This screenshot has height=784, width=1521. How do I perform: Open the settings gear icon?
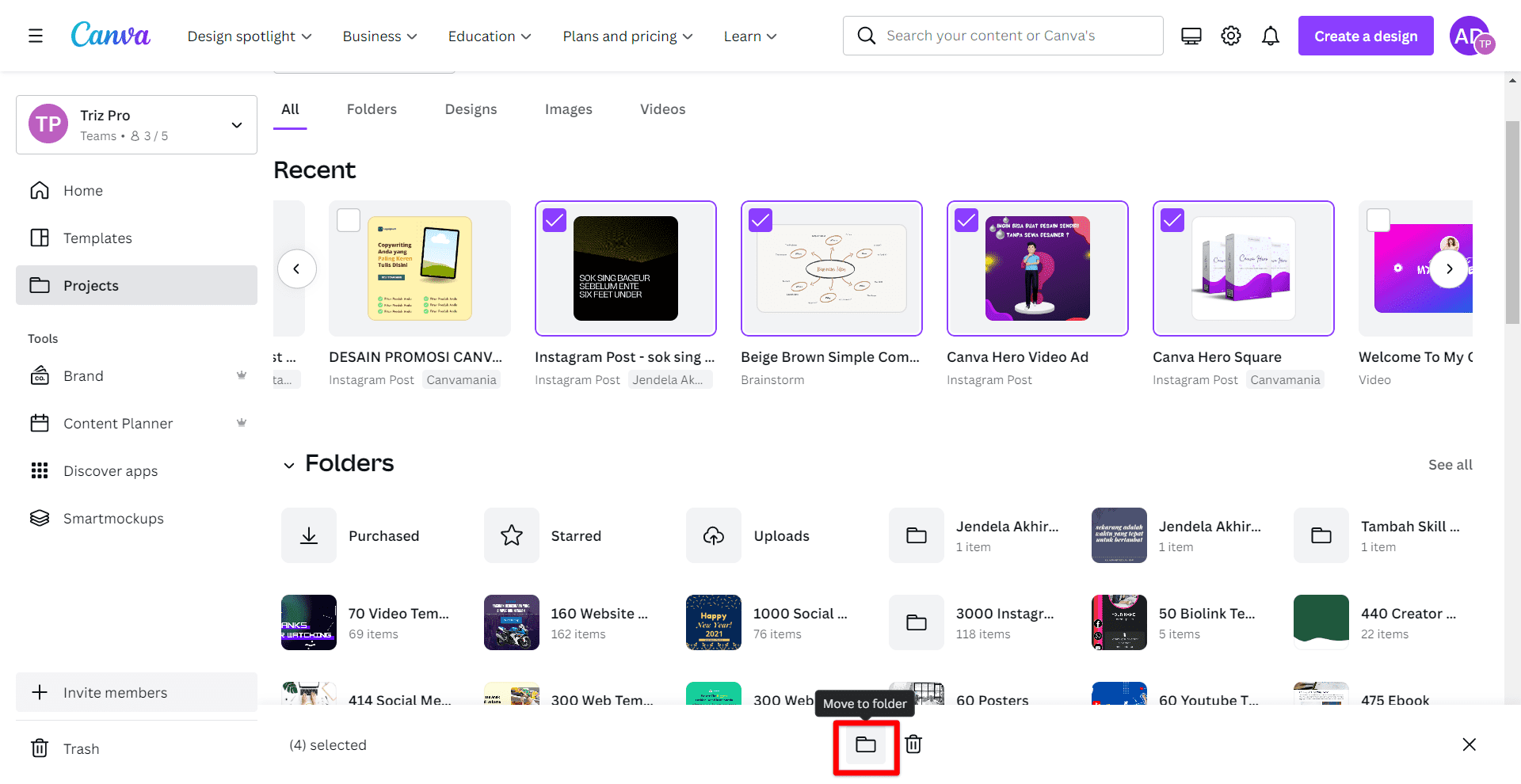point(1230,36)
